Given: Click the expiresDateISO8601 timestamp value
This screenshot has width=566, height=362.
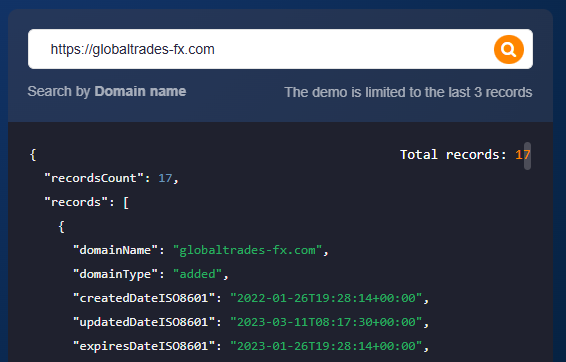Looking at the screenshot, I should (x=326, y=346).
